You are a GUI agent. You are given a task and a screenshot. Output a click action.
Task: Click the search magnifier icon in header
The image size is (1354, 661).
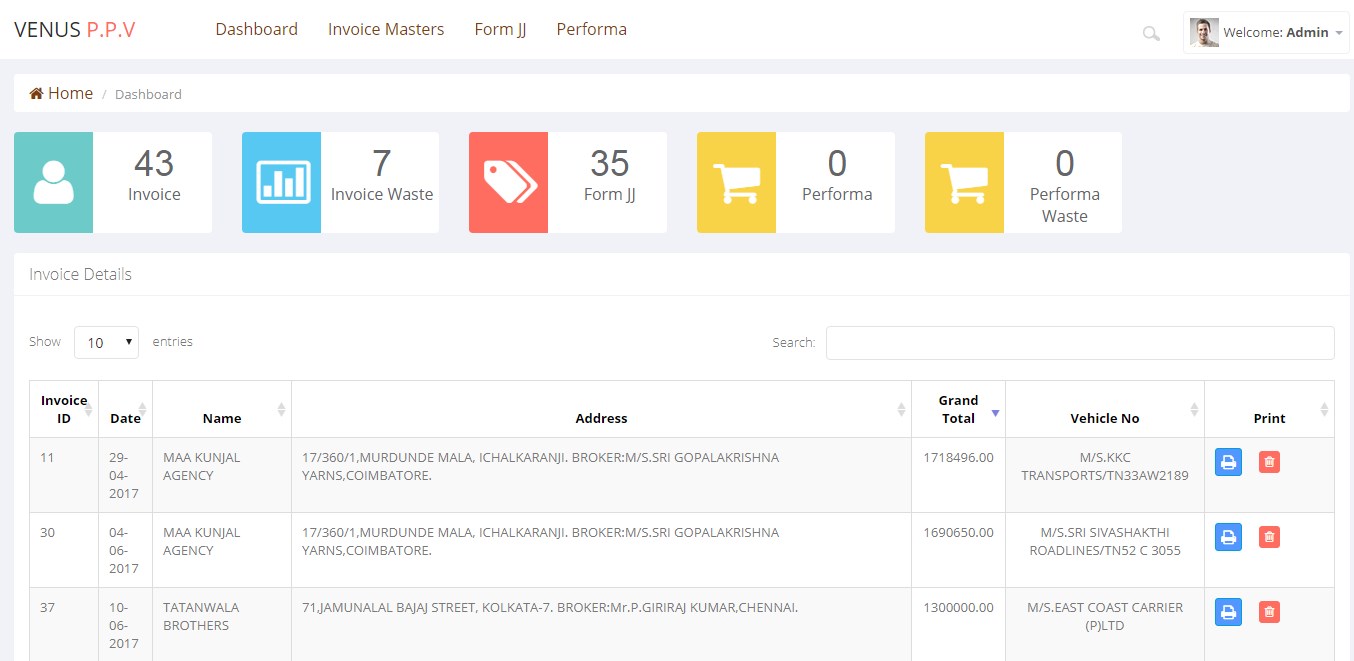[1150, 34]
